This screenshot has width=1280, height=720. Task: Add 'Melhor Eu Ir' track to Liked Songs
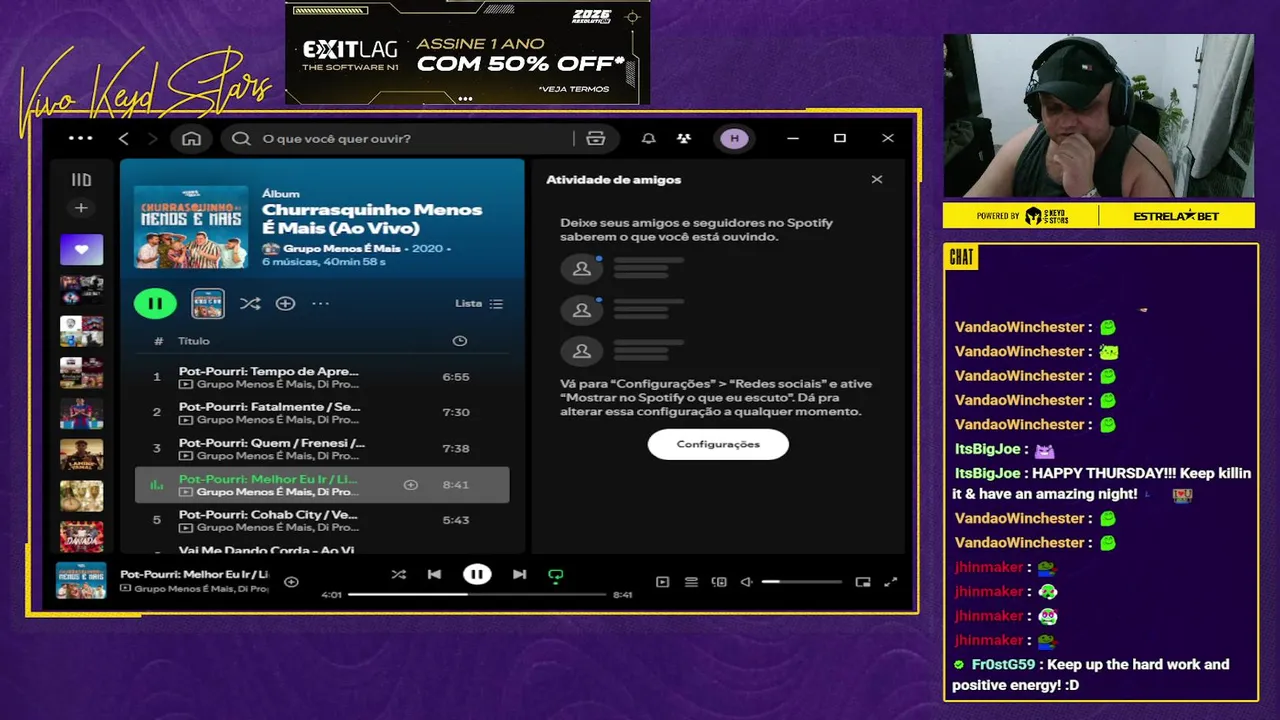pyautogui.click(x=410, y=485)
